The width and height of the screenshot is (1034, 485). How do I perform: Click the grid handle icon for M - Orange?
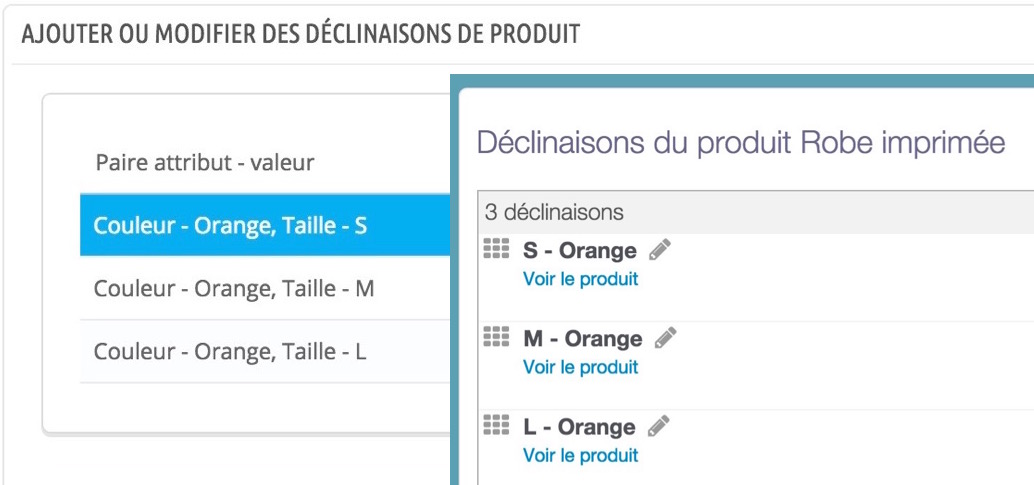pos(496,336)
